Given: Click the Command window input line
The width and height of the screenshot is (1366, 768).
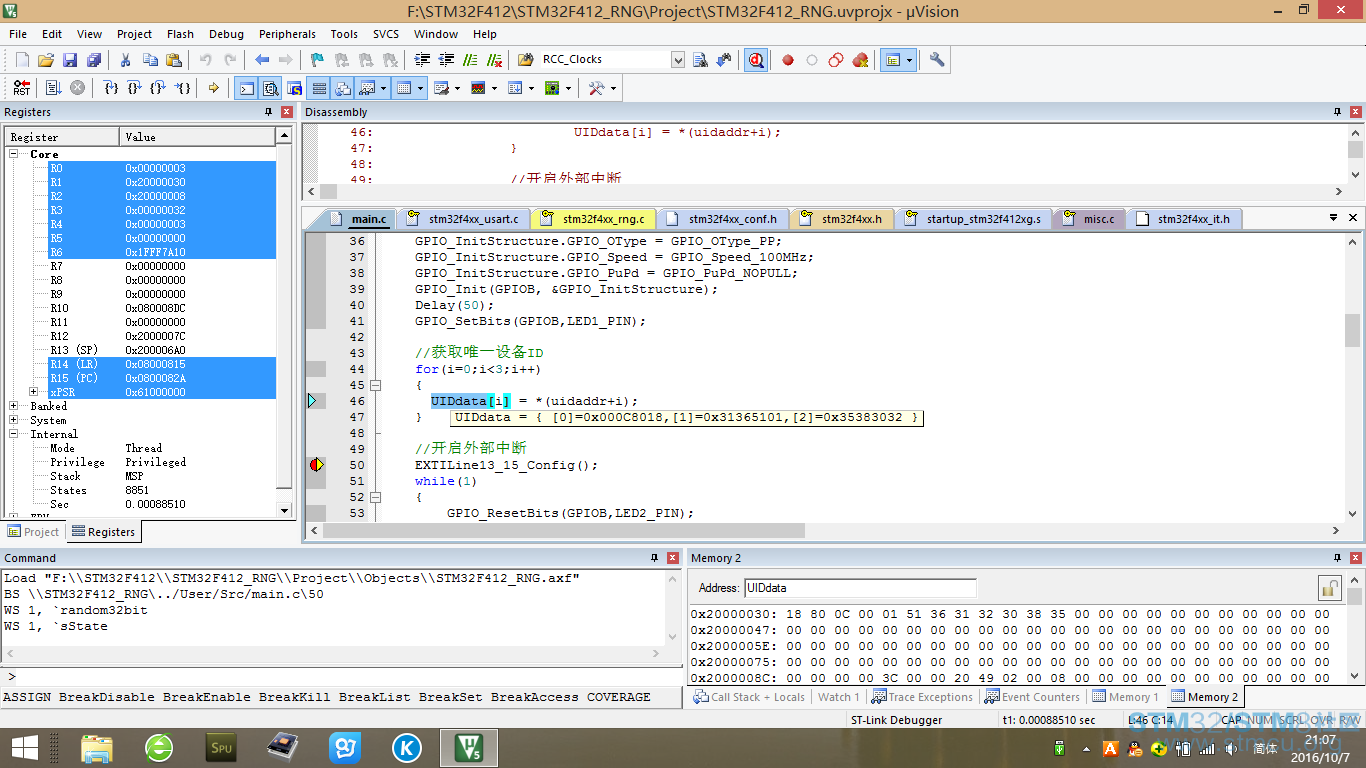Looking at the screenshot, I should pyautogui.click(x=340, y=678).
